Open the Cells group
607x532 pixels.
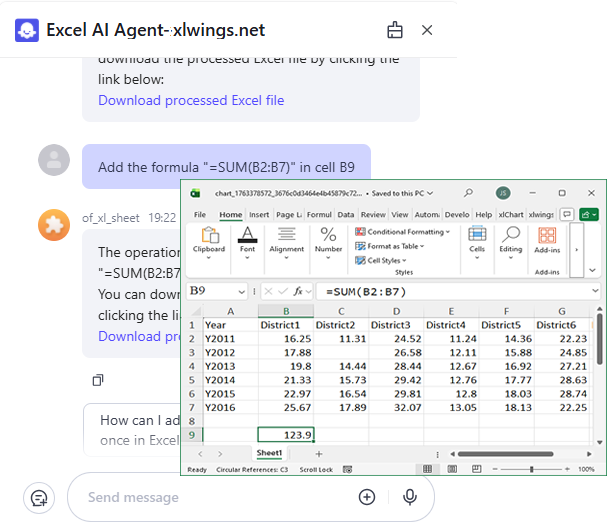click(x=477, y=243)
